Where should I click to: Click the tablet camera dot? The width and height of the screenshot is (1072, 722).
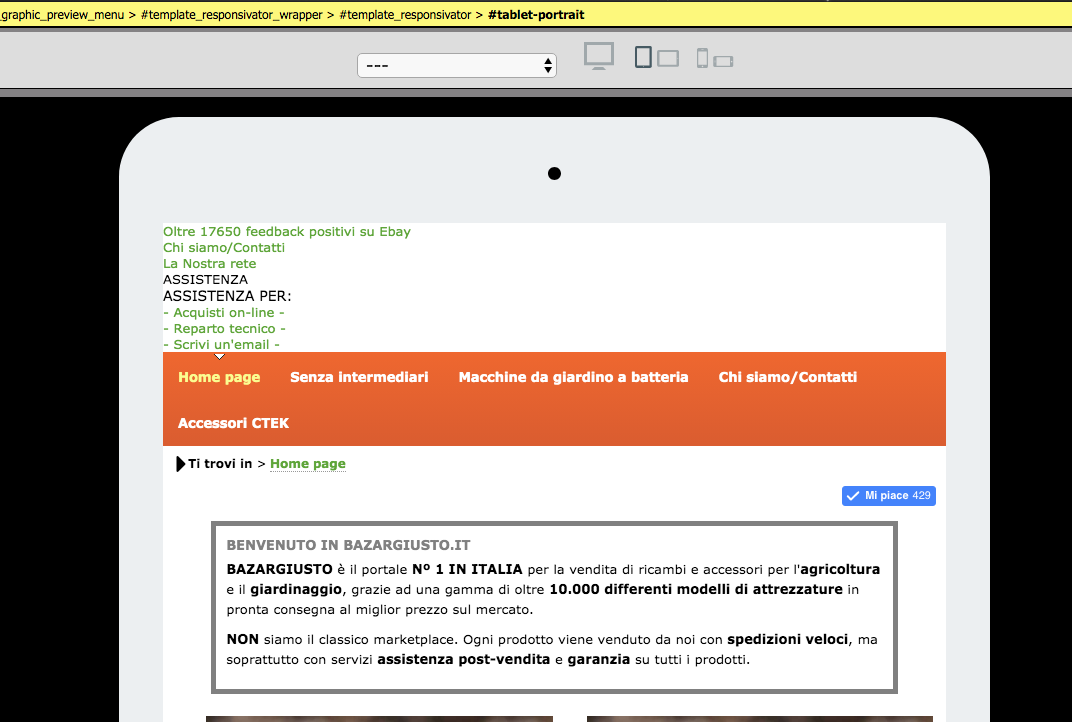coord(554,174)
